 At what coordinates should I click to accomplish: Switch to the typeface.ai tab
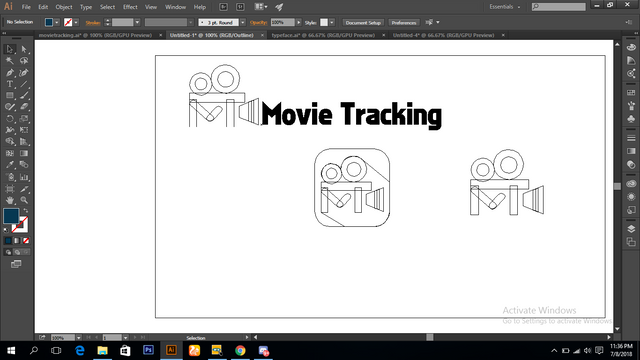(x=323, y=35)
